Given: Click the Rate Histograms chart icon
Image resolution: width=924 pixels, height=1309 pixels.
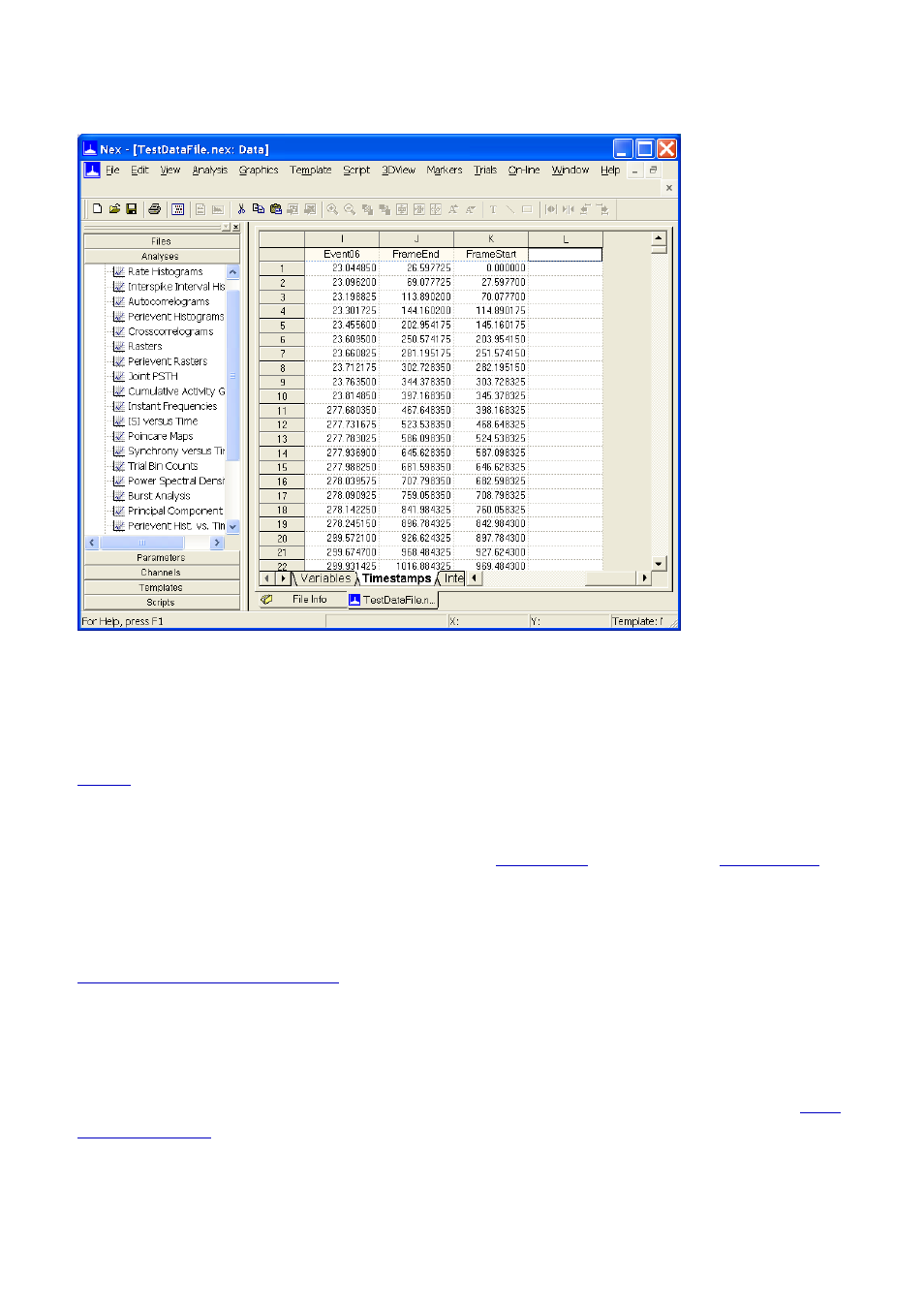Looking at the screenshot, I should 118,271.
